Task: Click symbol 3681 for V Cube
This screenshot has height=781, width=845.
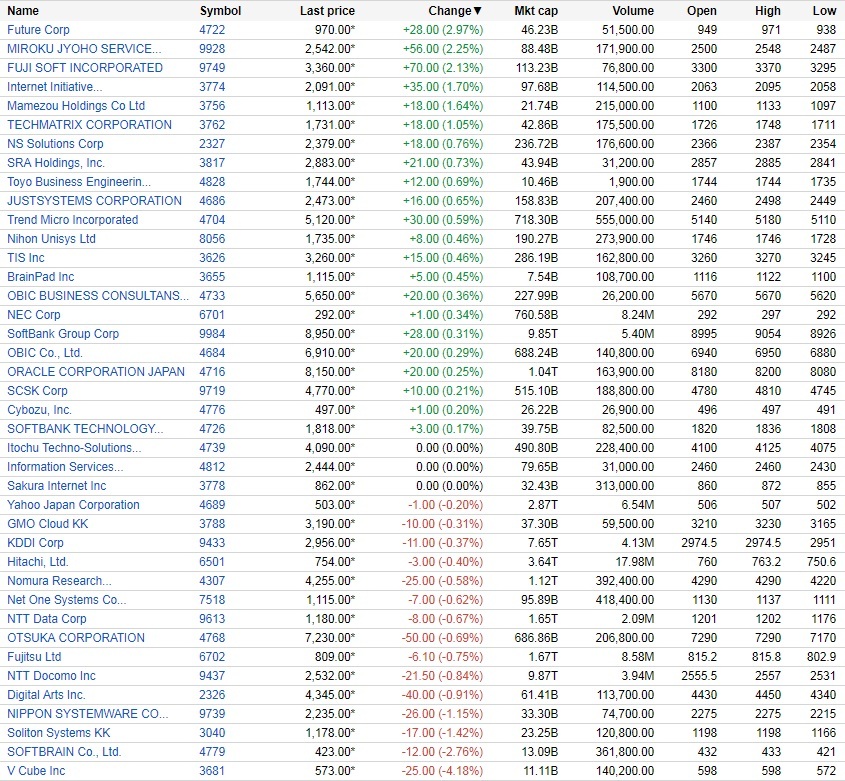Action: [x=211, y=771]
